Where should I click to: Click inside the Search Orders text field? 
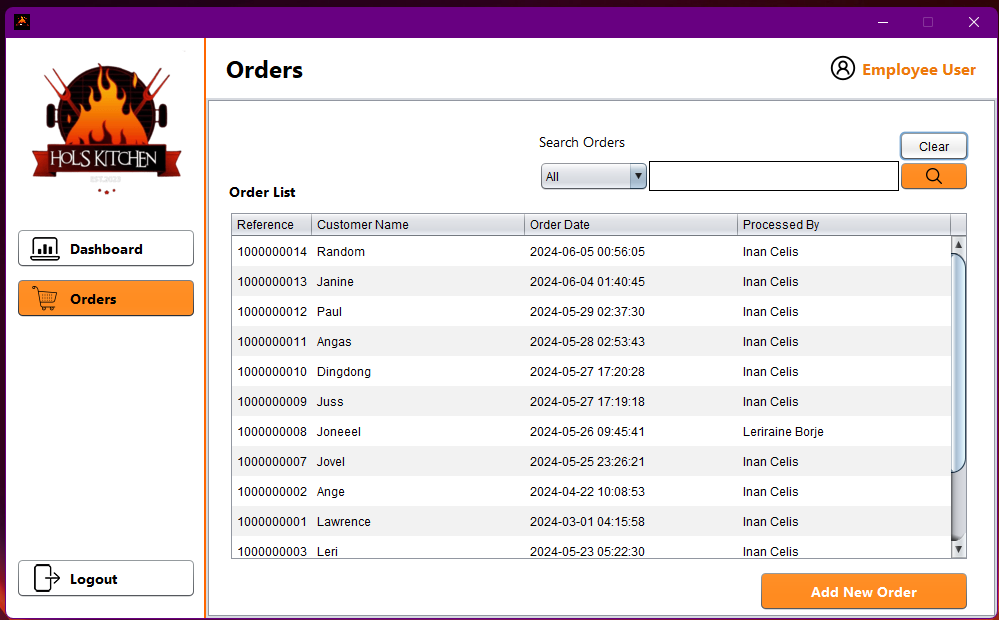[x=773, y=177]
